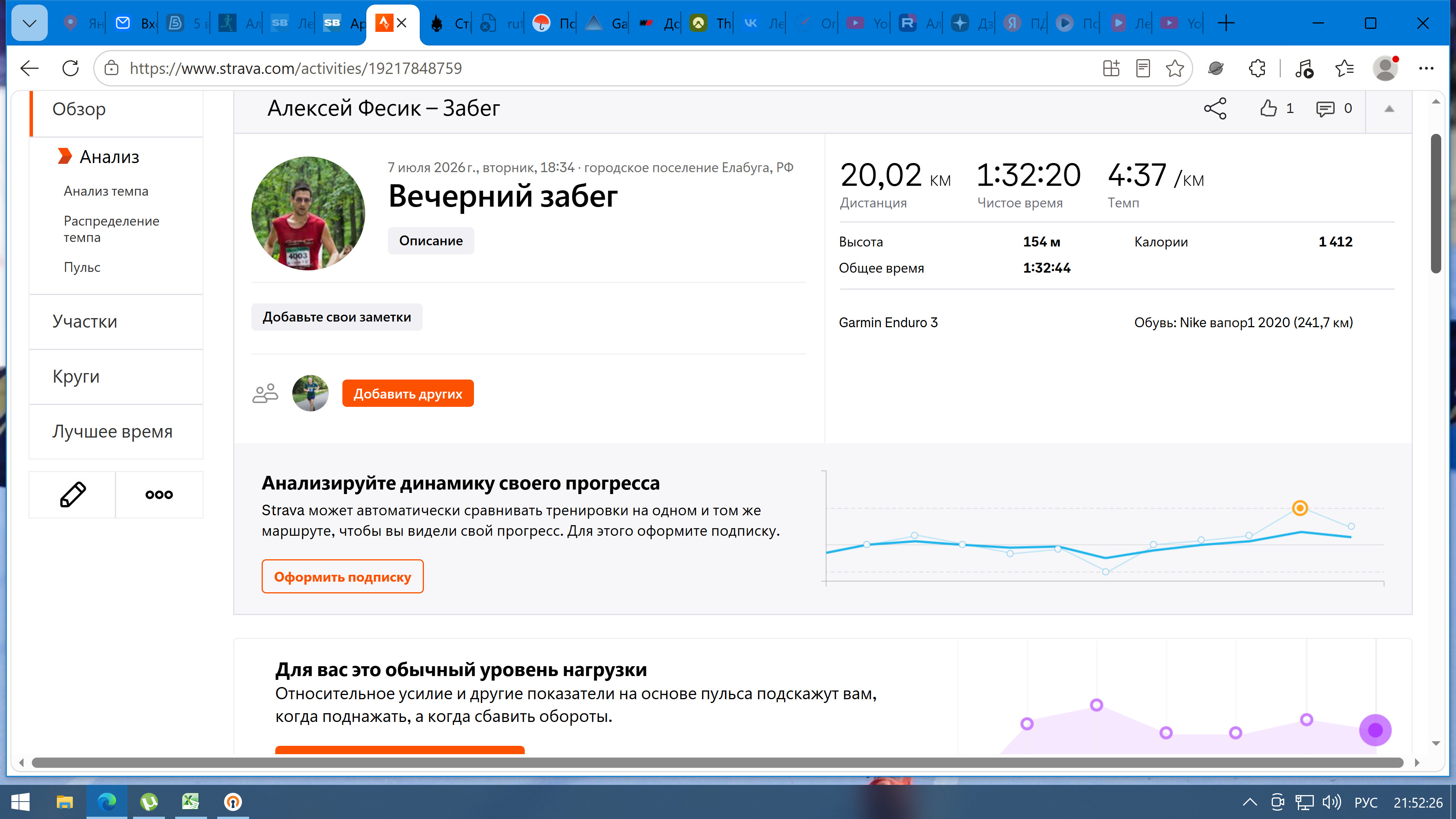1456x819 pixels.
Task: Open network settings in system tray
Action: coord(1304,802)
